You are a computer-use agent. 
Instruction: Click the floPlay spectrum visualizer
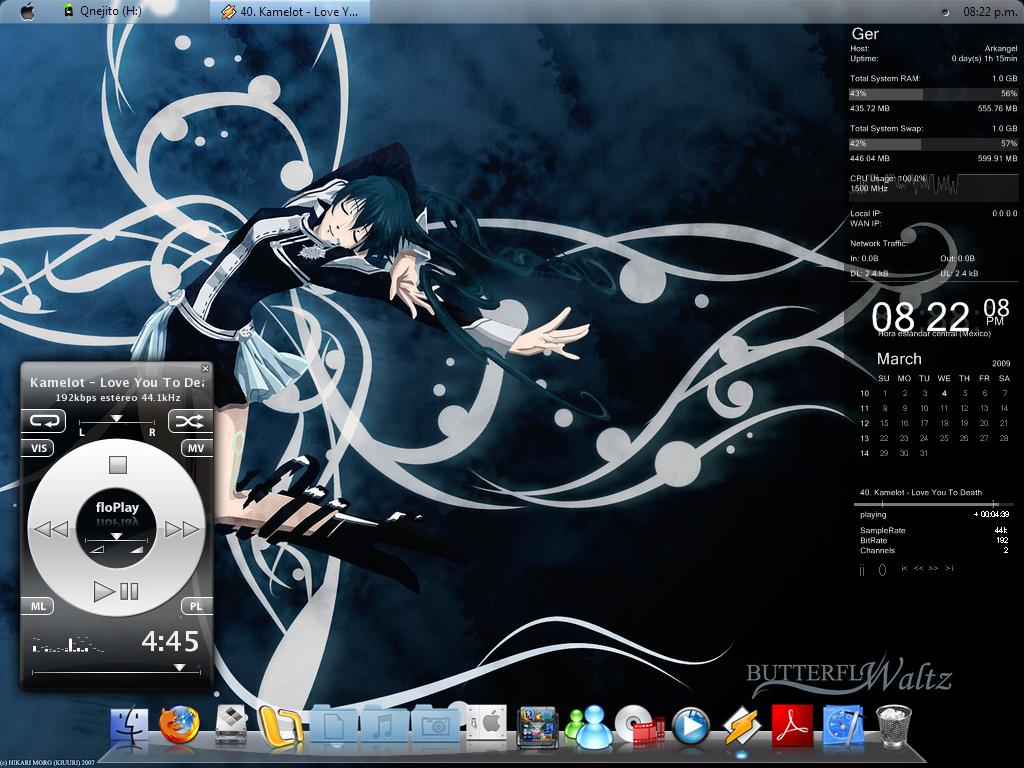pyautogui.click(x=69, y=645)
